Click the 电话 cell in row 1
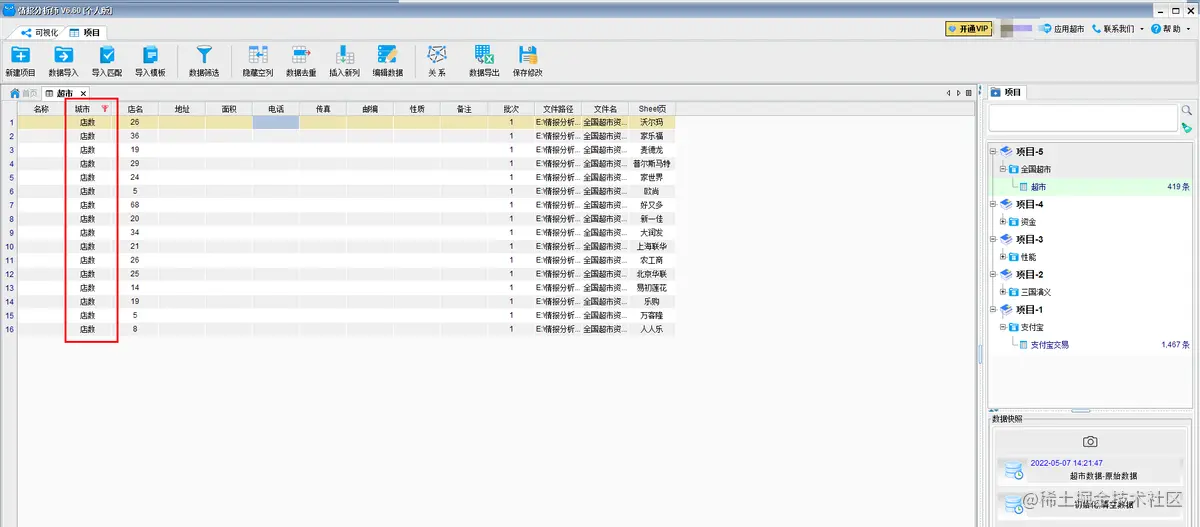The height and width of the screenshot is (527, 1200). [x=275, y=122]
